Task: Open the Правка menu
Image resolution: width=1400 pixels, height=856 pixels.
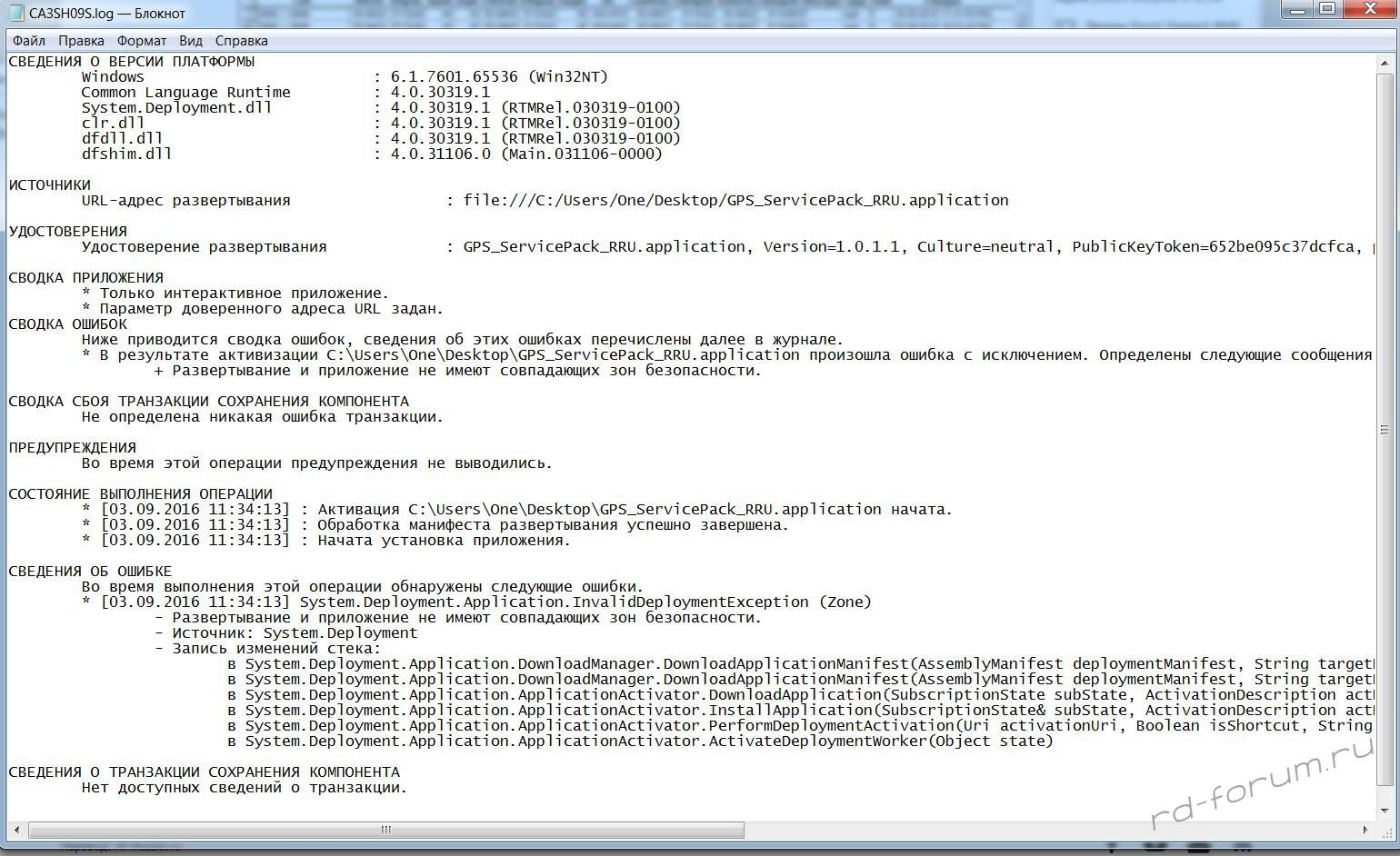Action: (x=81, y=41)
